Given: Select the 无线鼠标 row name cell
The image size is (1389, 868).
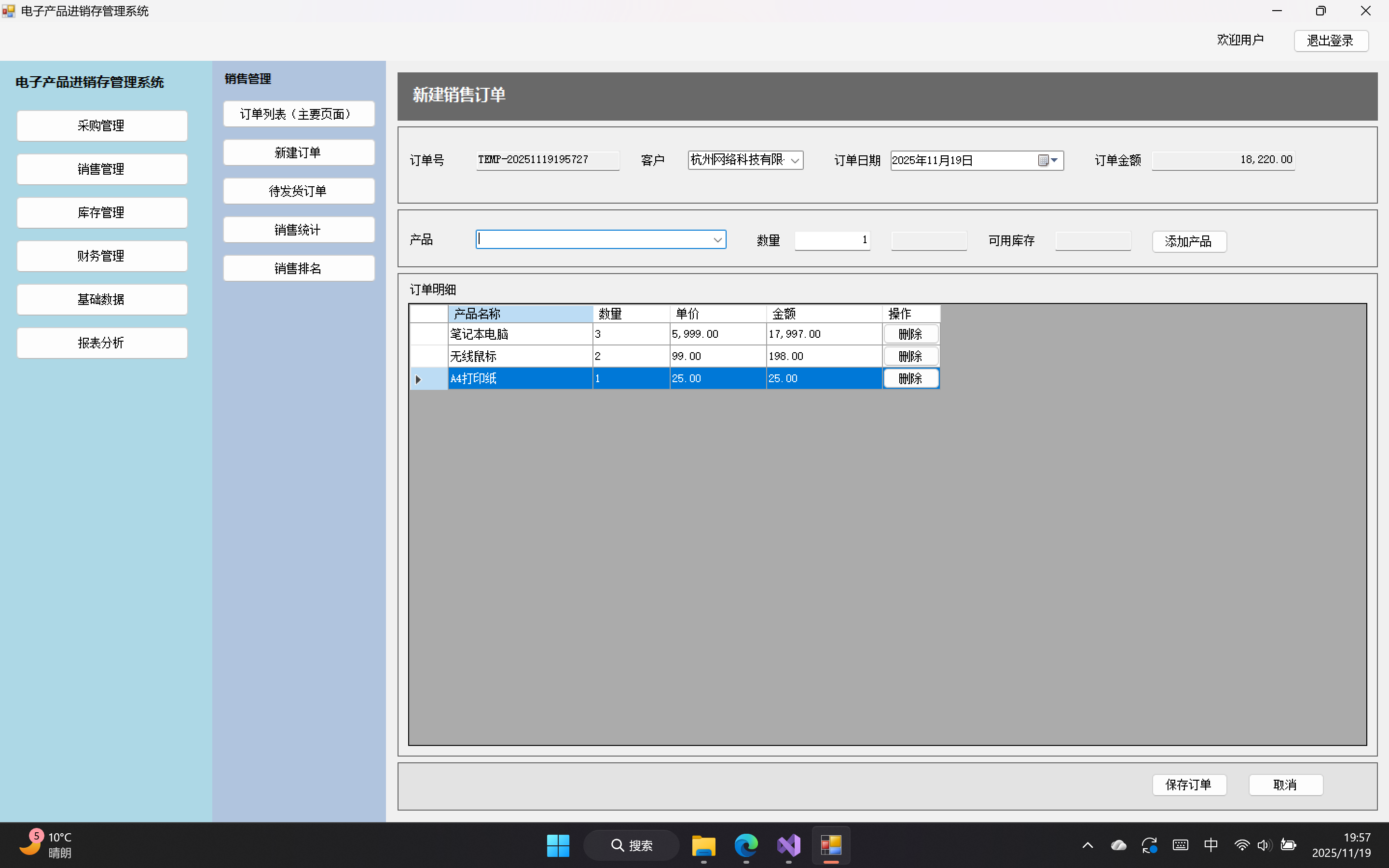Looking at the screenshot, I should [520, 357].
